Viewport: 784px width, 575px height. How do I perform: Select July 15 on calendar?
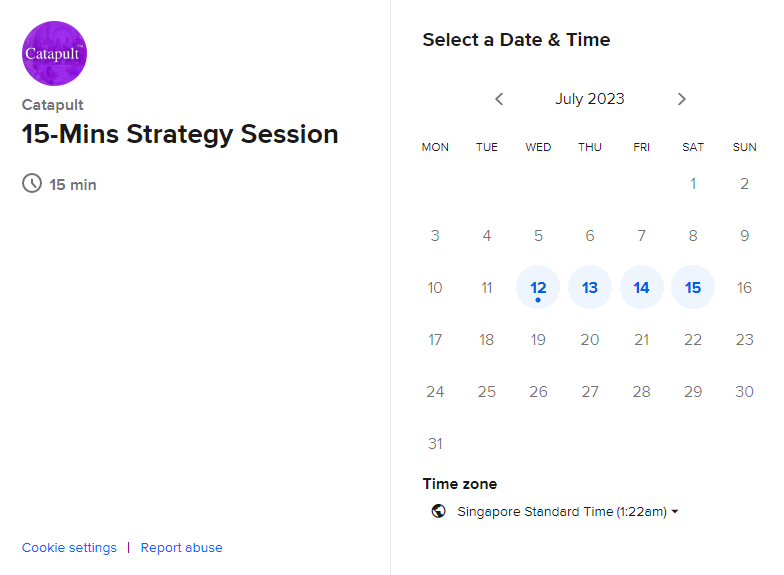pyautogui.click(x=693, y=288)
